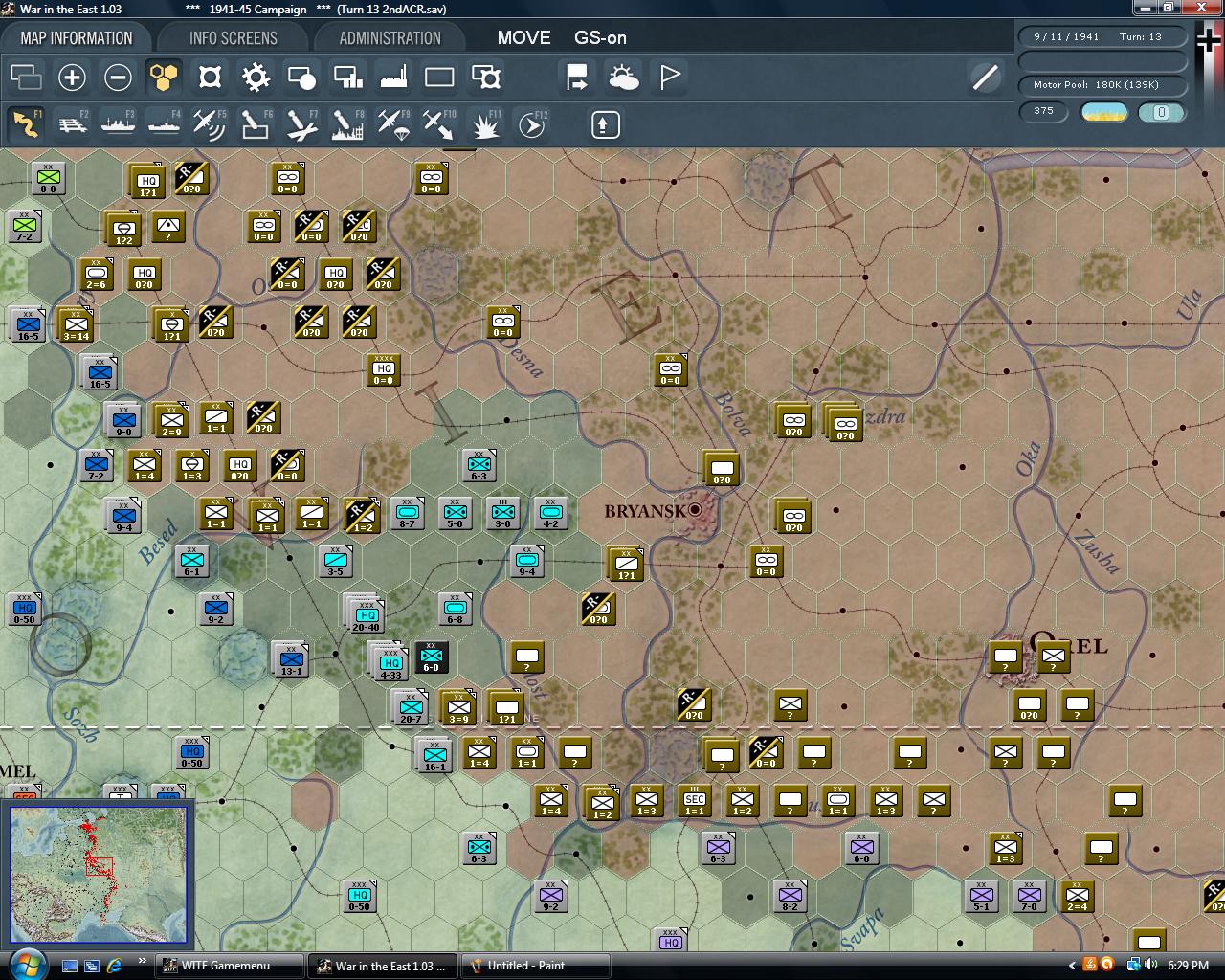Select the Soviet 3=14 counter
The height and width of the screenshot is (980, 1225).
tap(76, 323)
